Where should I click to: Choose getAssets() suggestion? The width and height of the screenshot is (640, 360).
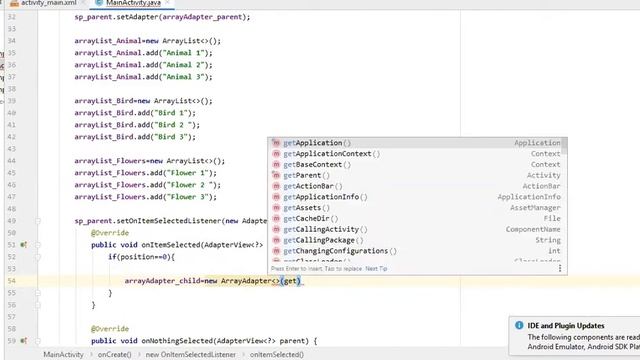click(416, 208)
